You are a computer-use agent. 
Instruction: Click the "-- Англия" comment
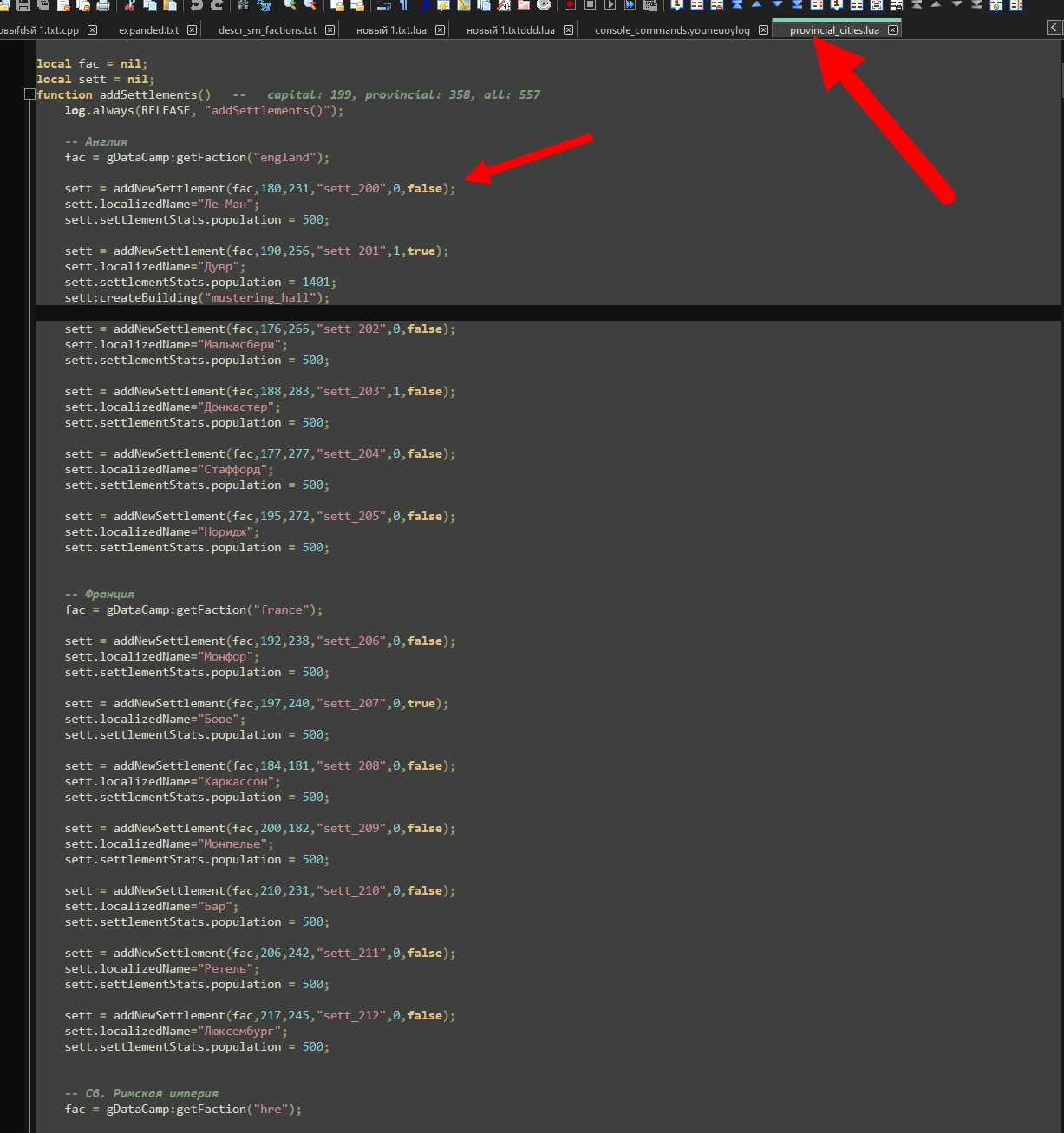click(95, 142)
